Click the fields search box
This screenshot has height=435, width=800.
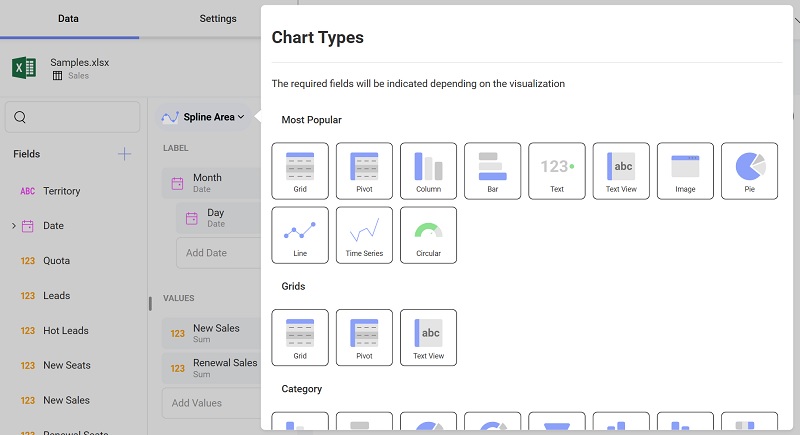coord(72,117)
